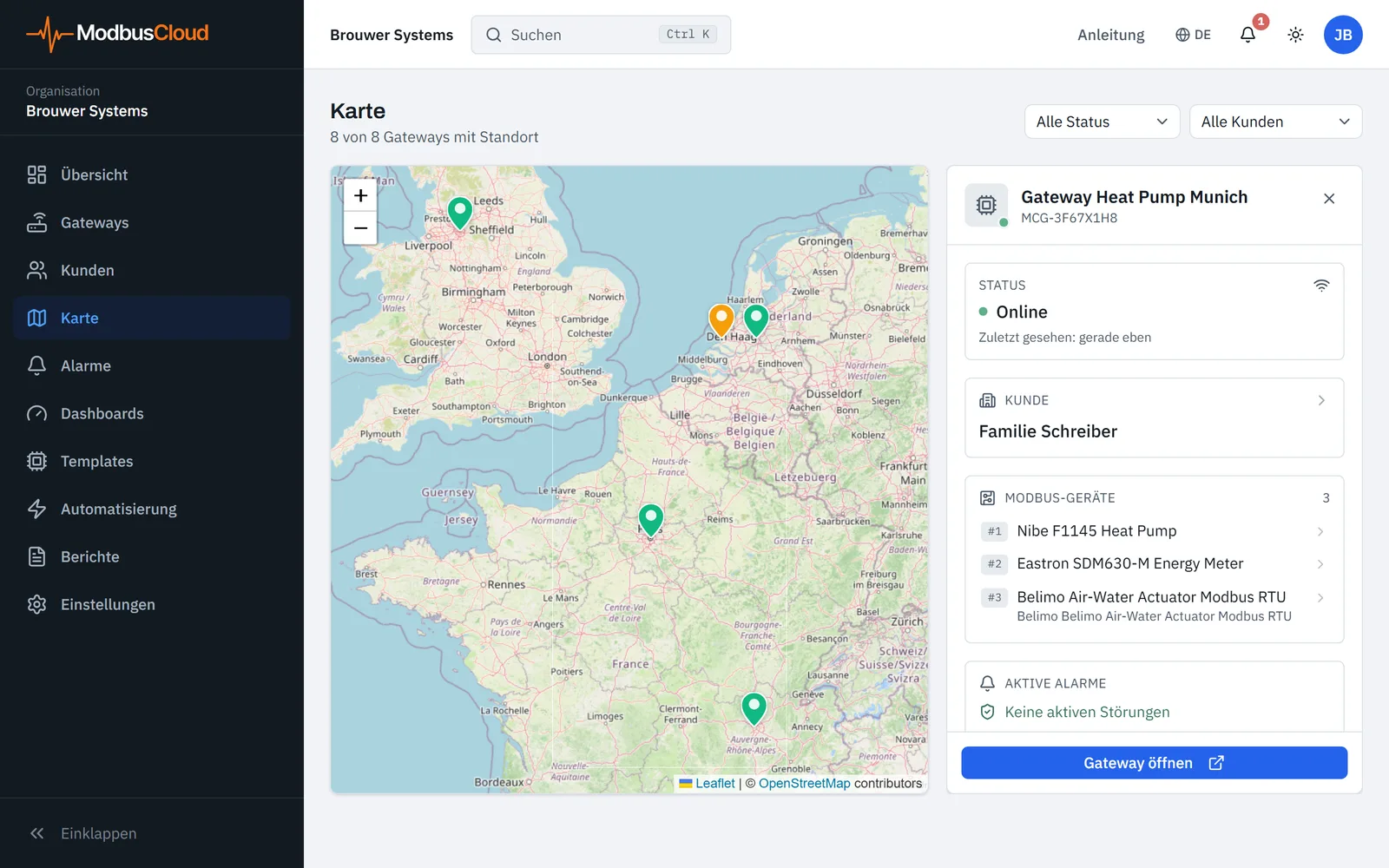Open the Familie Schreiber customer card

pos(1154,418)
